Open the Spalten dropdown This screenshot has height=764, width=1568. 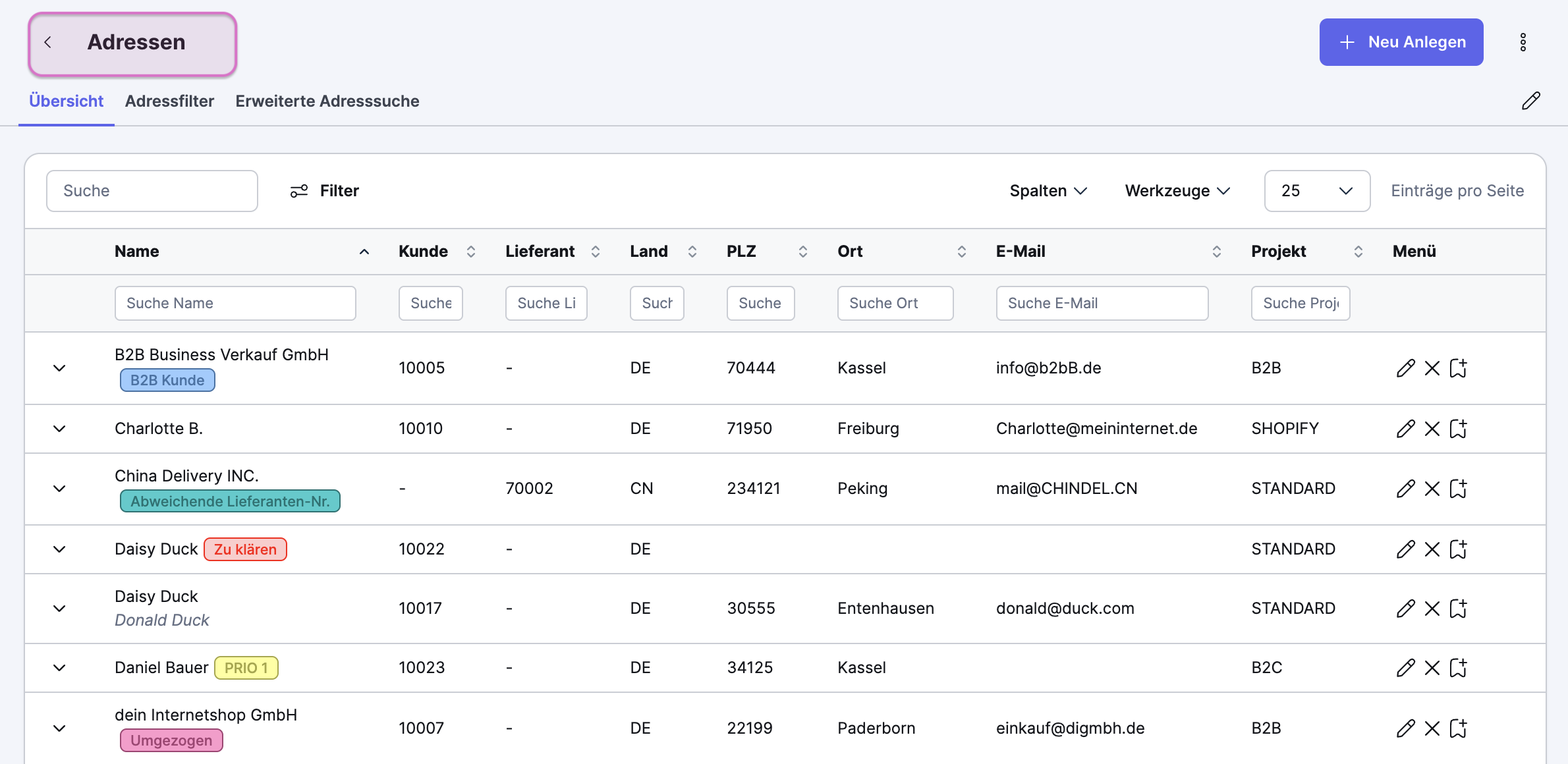(1048, 191)
